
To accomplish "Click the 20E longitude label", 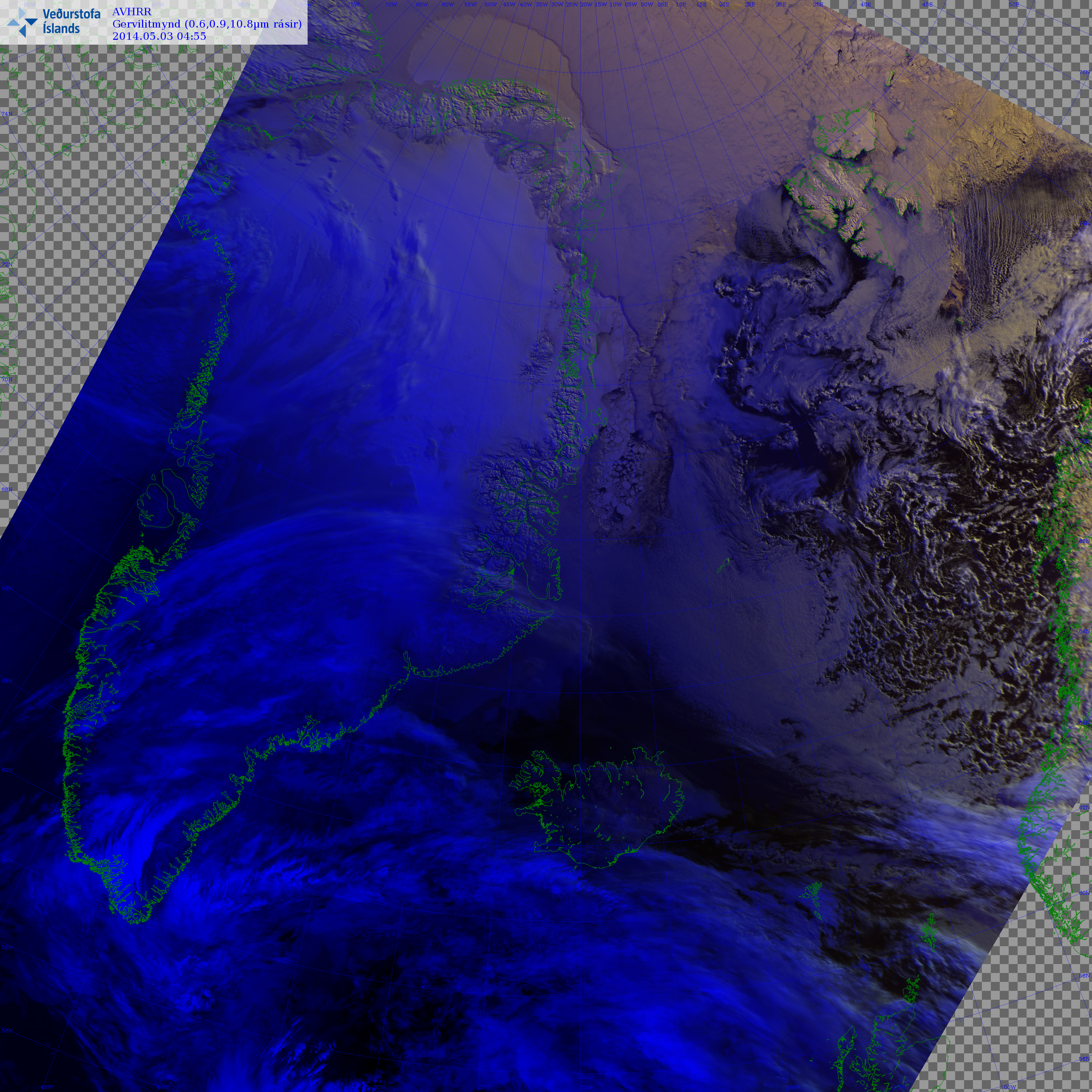I will pos(724,4).
